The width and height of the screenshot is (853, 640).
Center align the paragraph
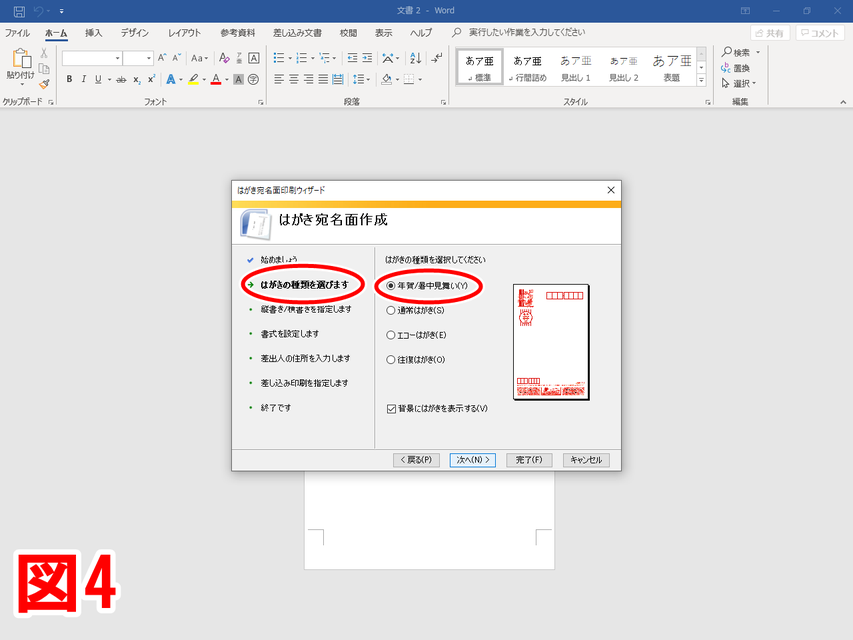(294, 79)
